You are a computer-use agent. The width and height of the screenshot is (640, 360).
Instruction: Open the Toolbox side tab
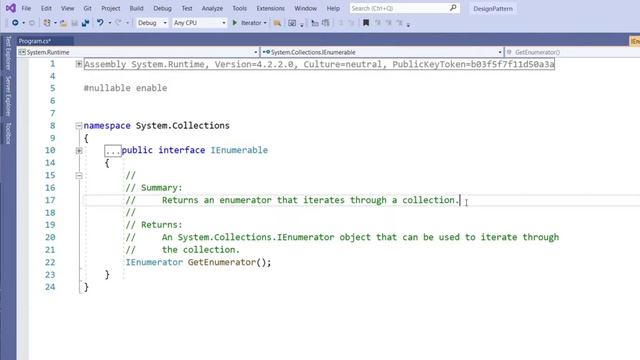coord(8,133)
